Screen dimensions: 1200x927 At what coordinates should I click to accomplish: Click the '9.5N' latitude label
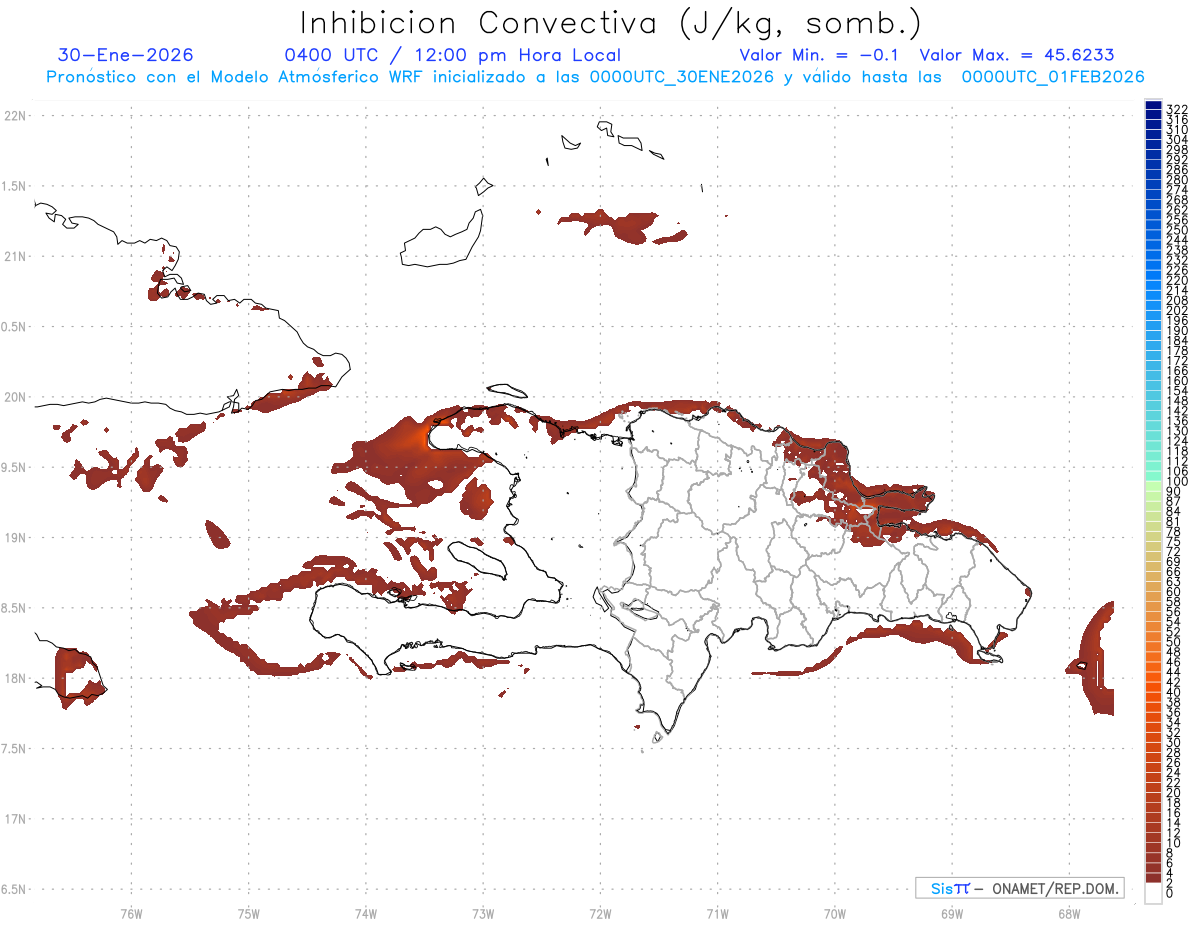(15, 467)
